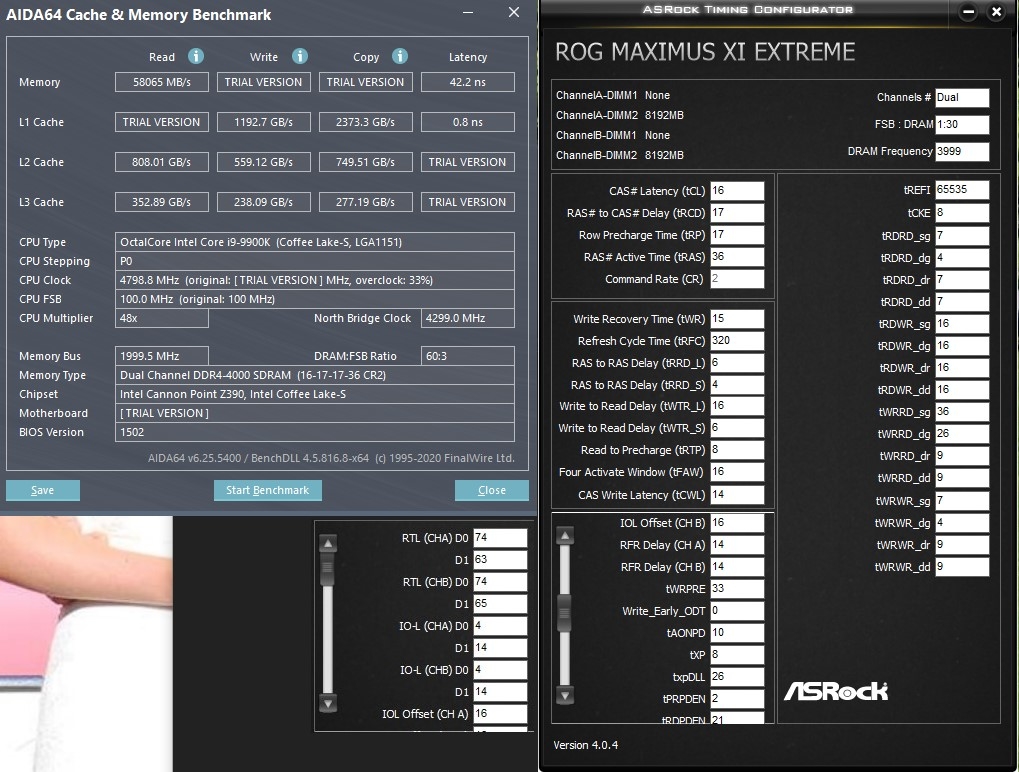The height and width of the screenshot is (772, 1019).
Task: Select the tRRD_S field
Action: 737,385
